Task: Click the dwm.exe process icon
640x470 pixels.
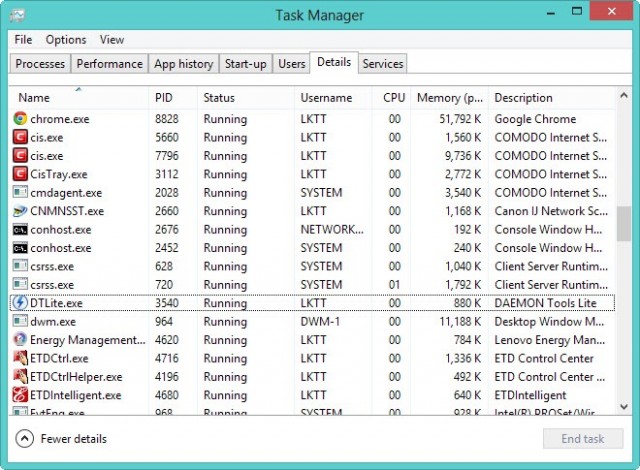Action: pos(20,321)
